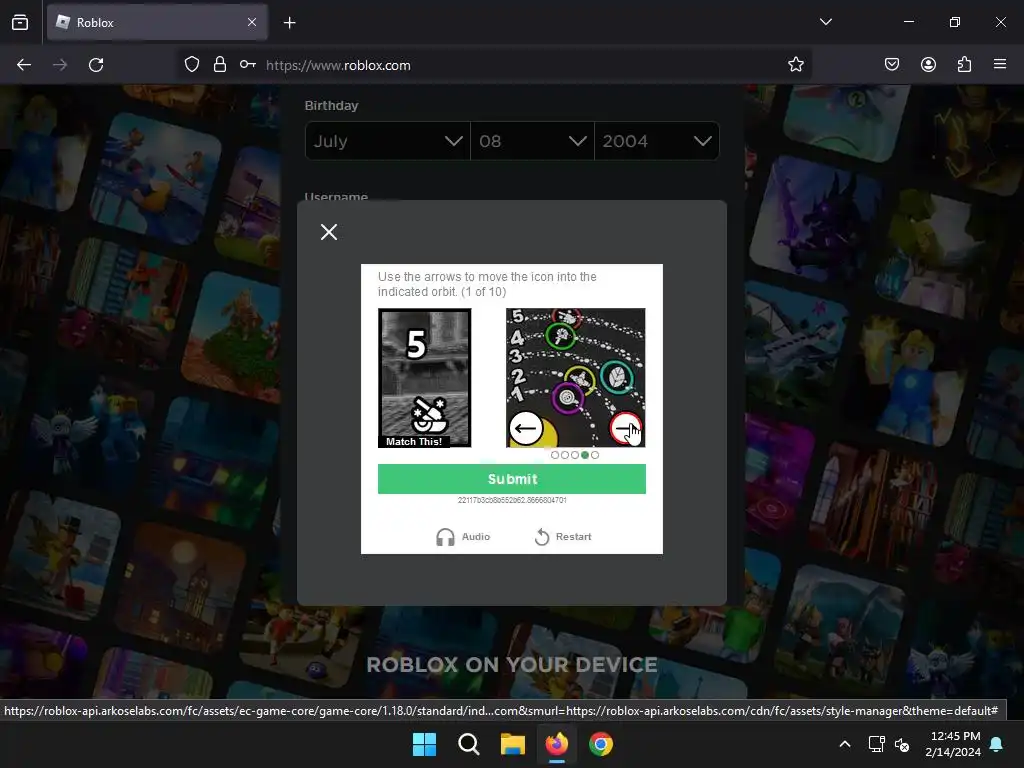Open the notifications bell
This screenshot has height=768, width=1024.
coord(997,744)
